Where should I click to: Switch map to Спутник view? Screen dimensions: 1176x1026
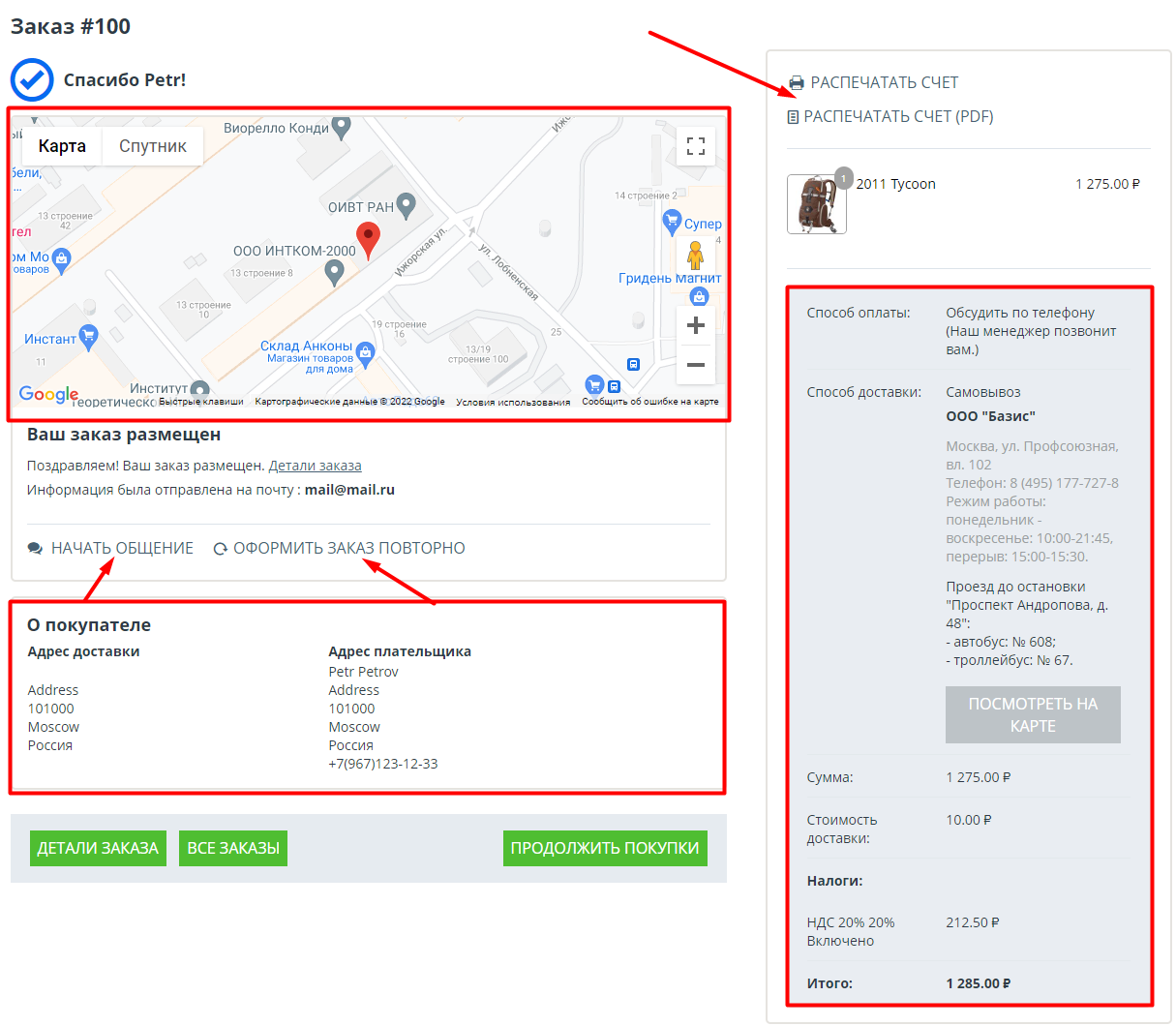click(x=153, y=146)
